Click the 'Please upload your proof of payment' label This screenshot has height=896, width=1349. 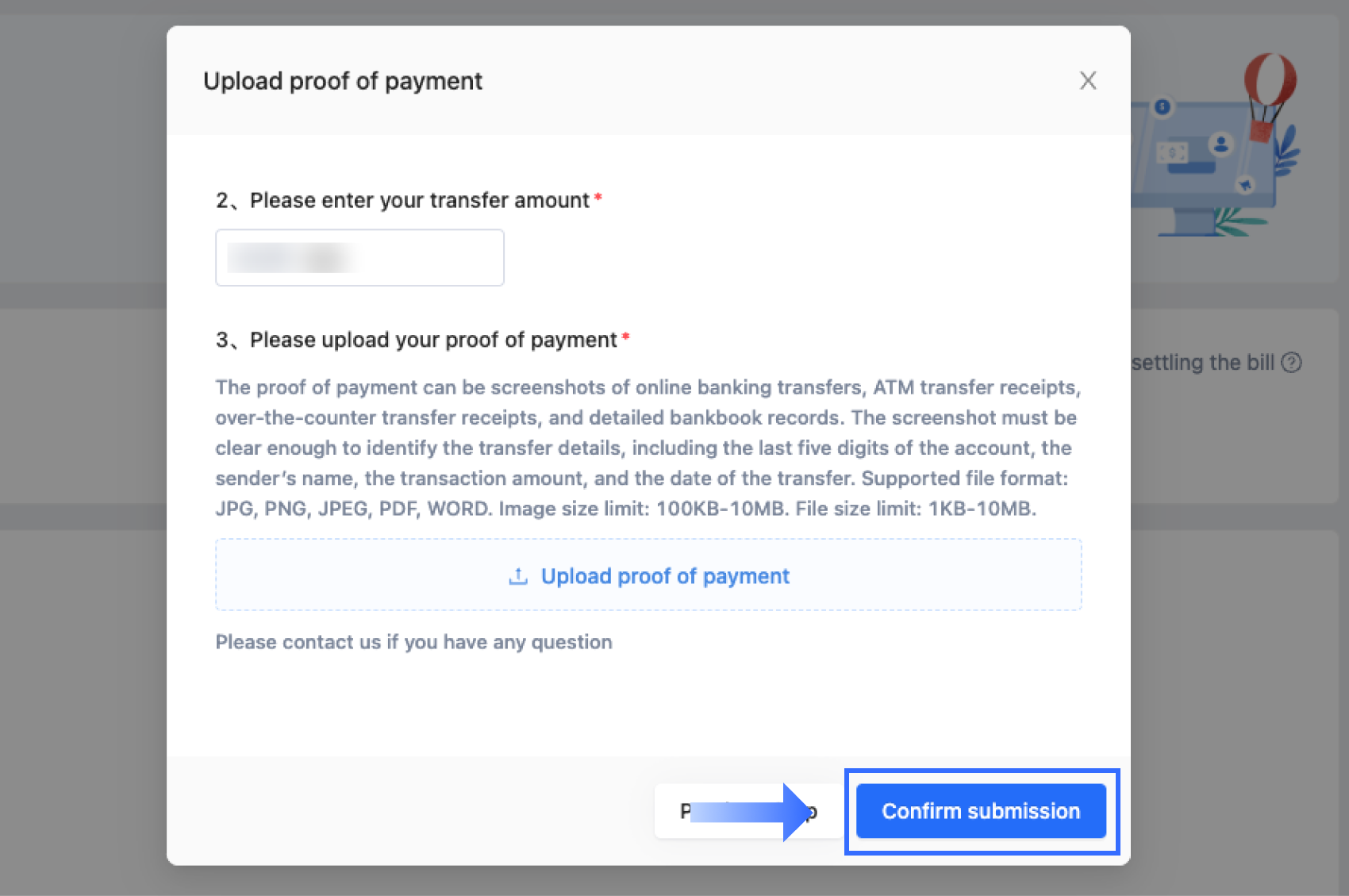pos(432,340)
